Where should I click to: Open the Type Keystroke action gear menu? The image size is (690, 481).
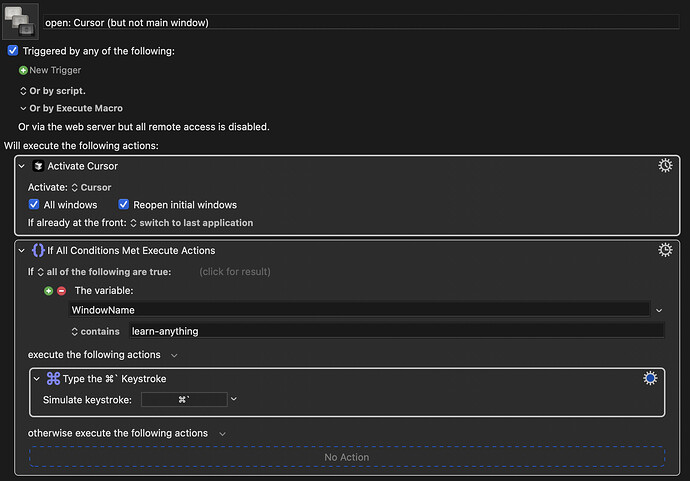pyautogui.click(x=650, y=378)
